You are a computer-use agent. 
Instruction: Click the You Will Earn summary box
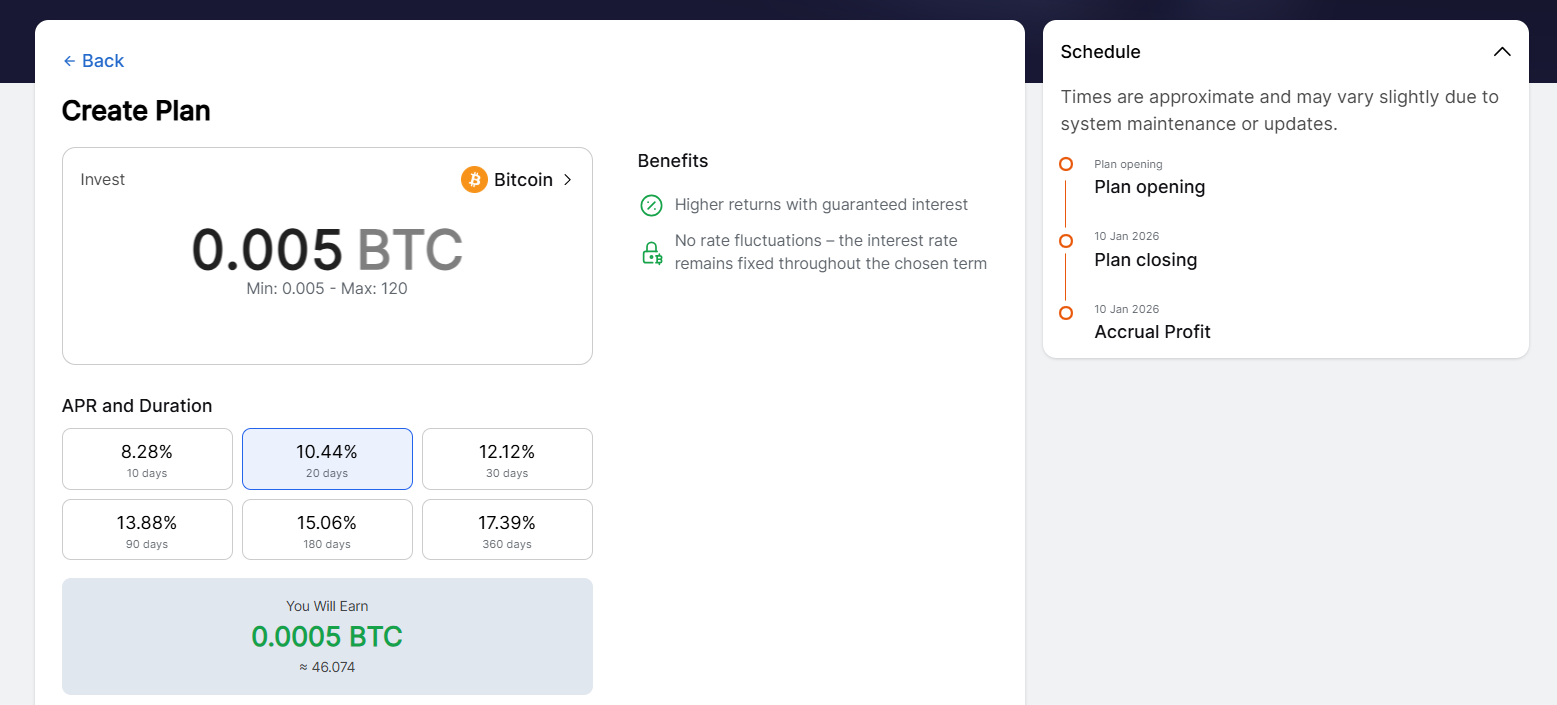pos(327,636)
